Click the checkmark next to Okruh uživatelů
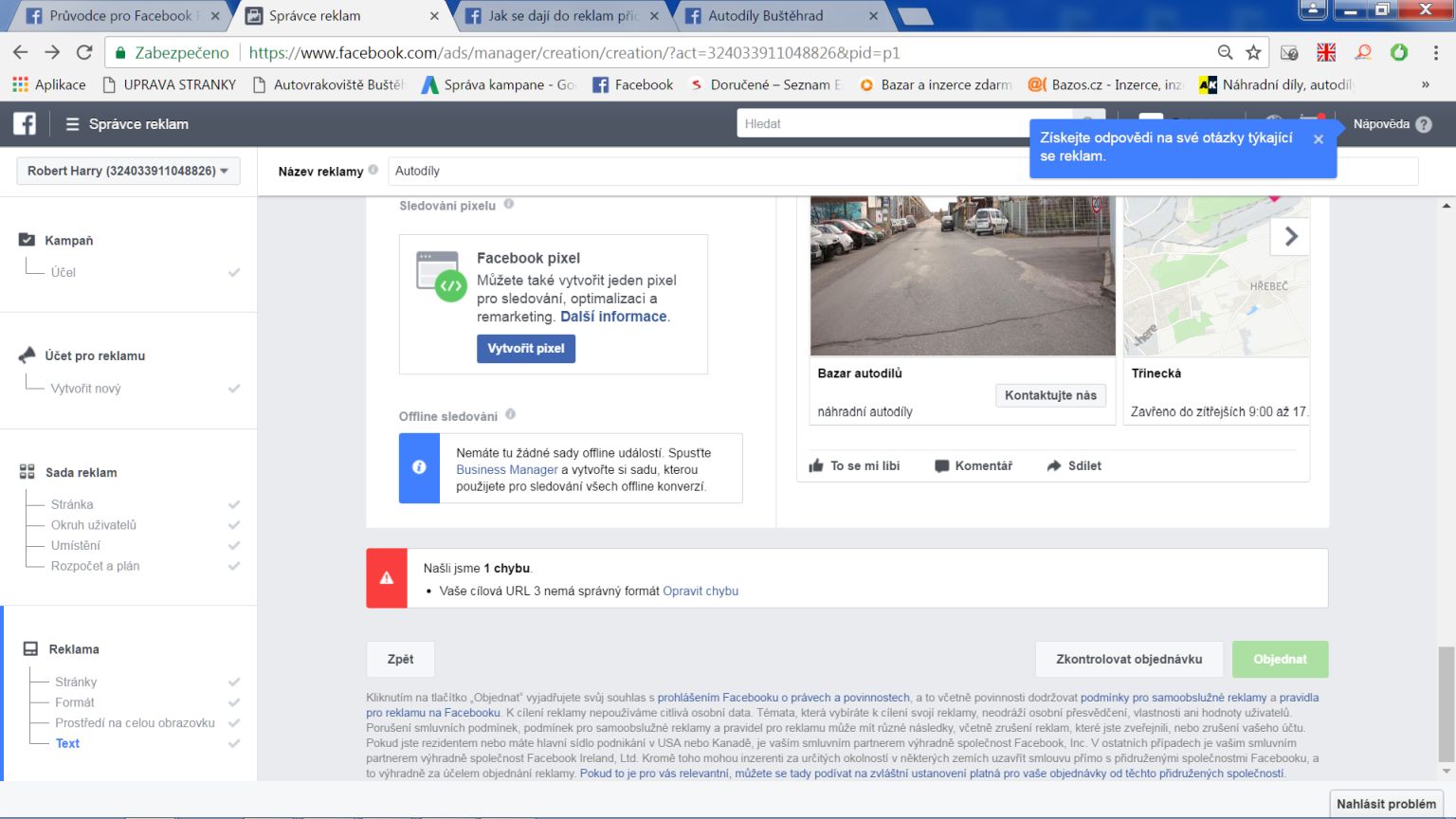Screen dimensions: 1456x819 (234, 525)
